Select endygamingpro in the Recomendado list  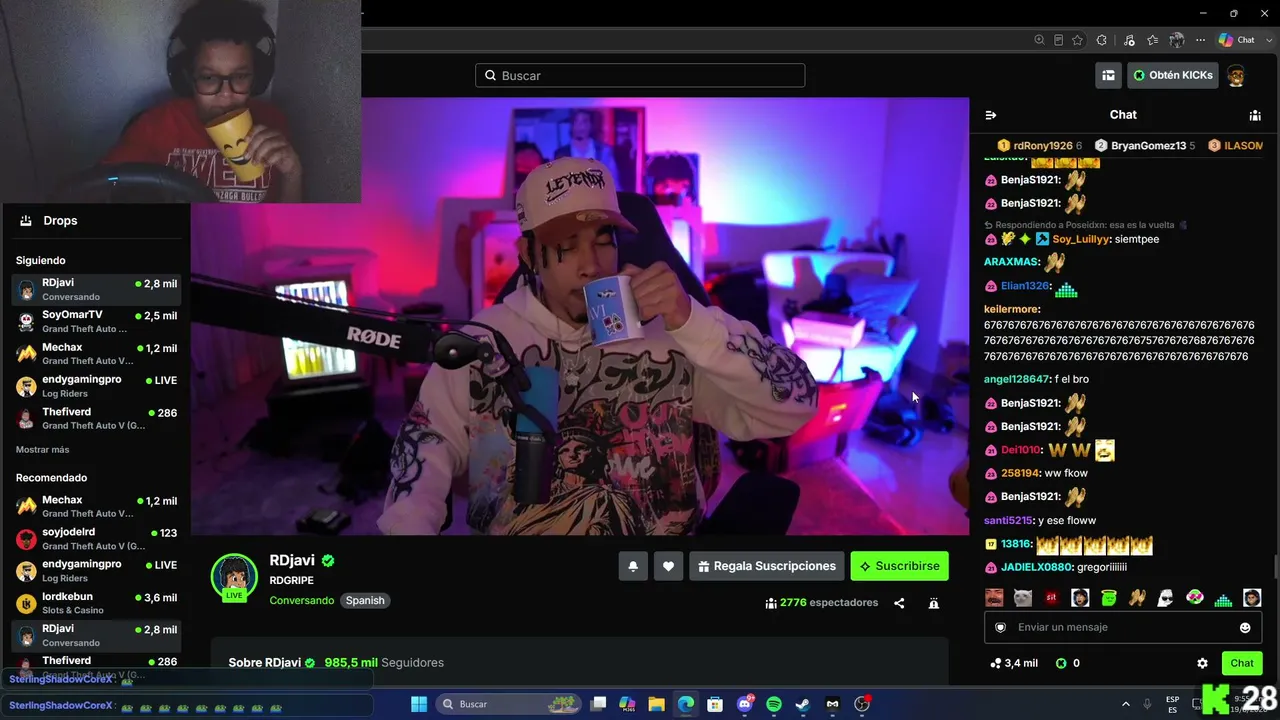tap(95, 570)
